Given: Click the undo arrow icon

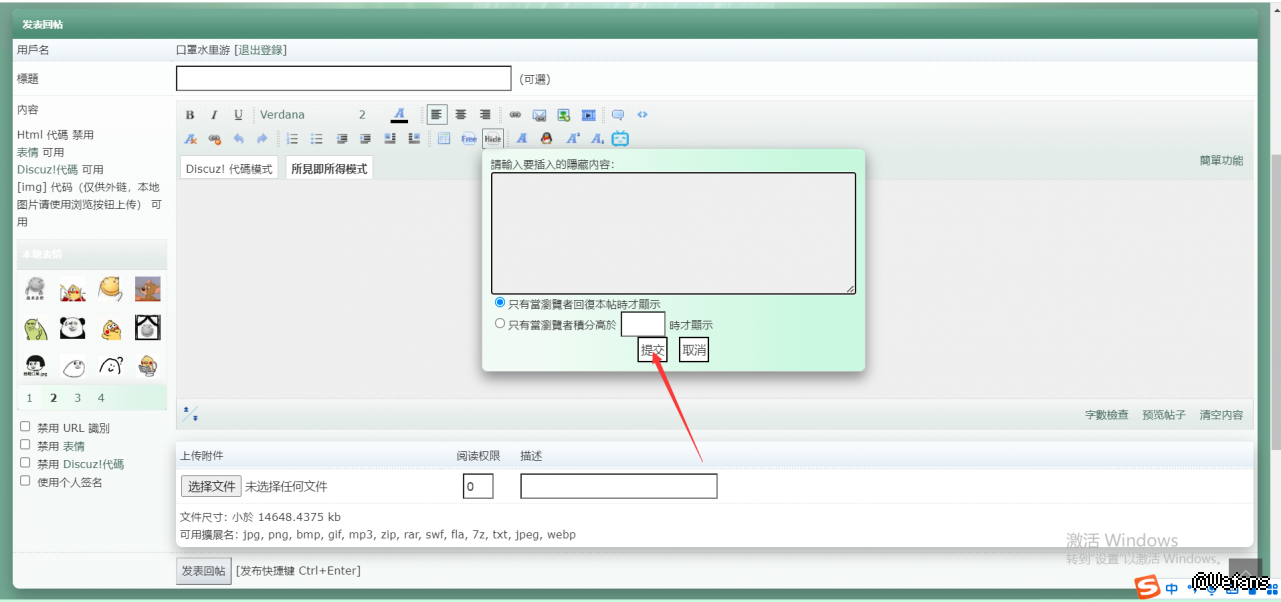Looking at the screenshot, I should [238, 139].
